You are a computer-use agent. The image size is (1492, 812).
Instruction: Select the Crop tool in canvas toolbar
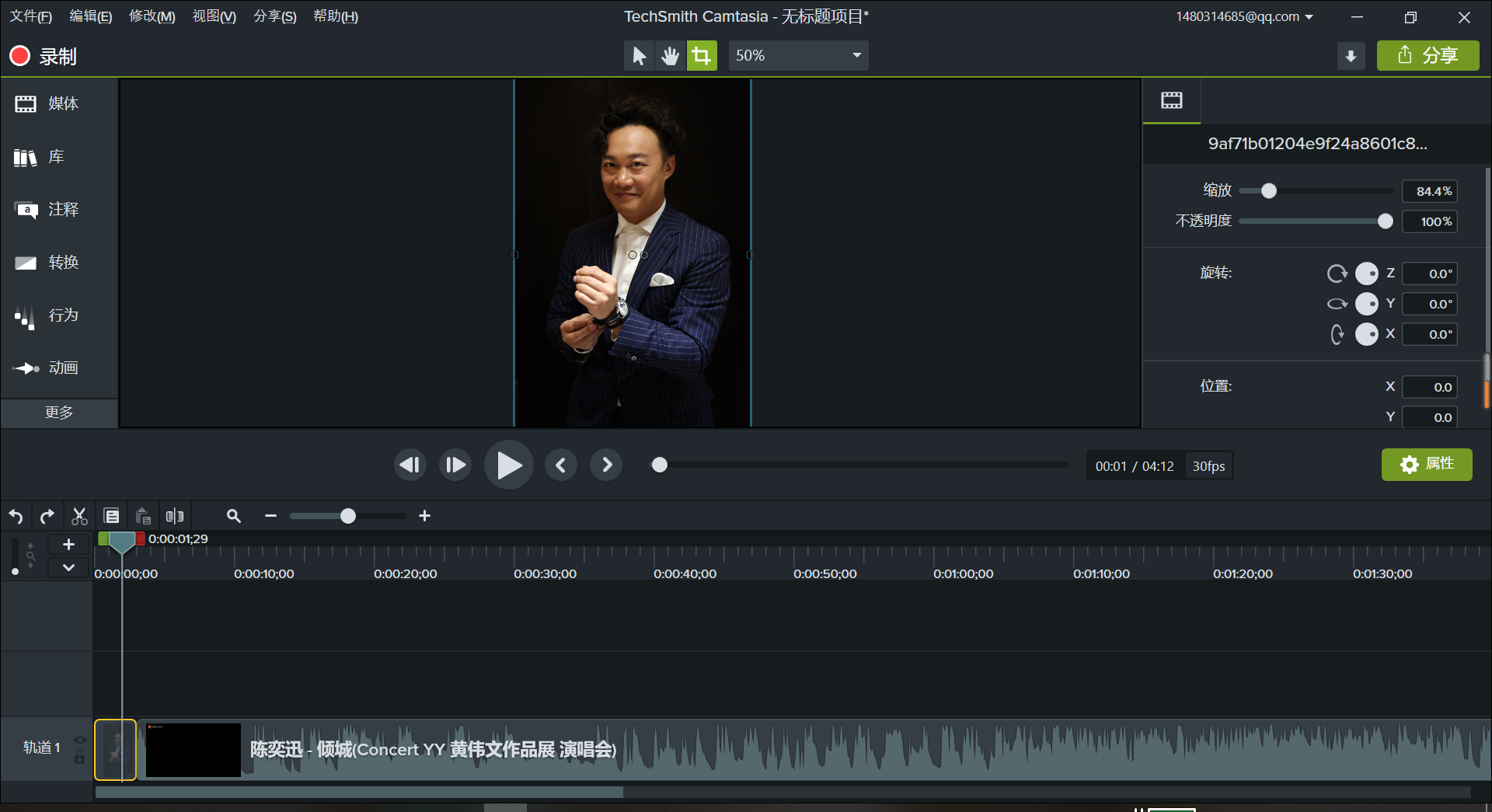pos(701,55)
